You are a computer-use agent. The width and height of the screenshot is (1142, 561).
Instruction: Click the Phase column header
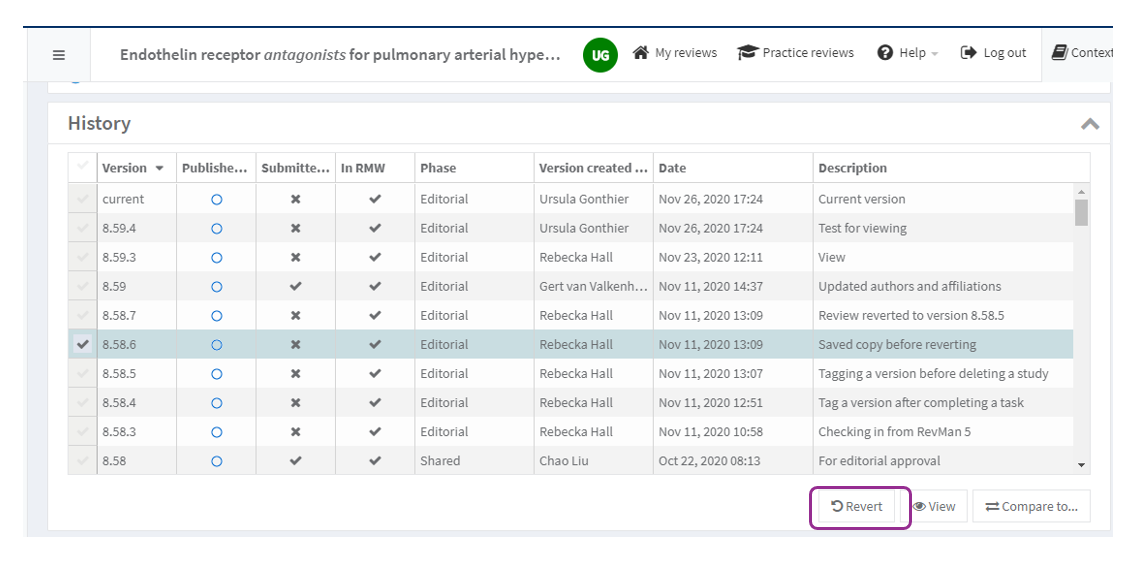(438, 168)
